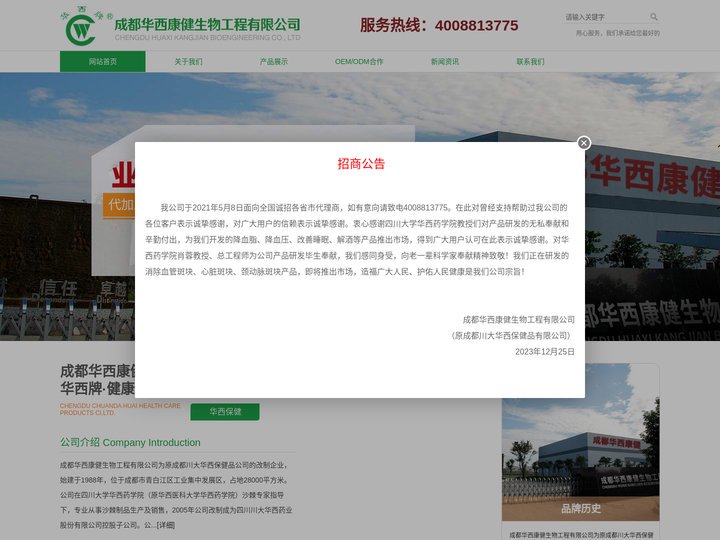
Task: Click the search magnifier icon
Action: pyautogui.click(x=654, y=17)
